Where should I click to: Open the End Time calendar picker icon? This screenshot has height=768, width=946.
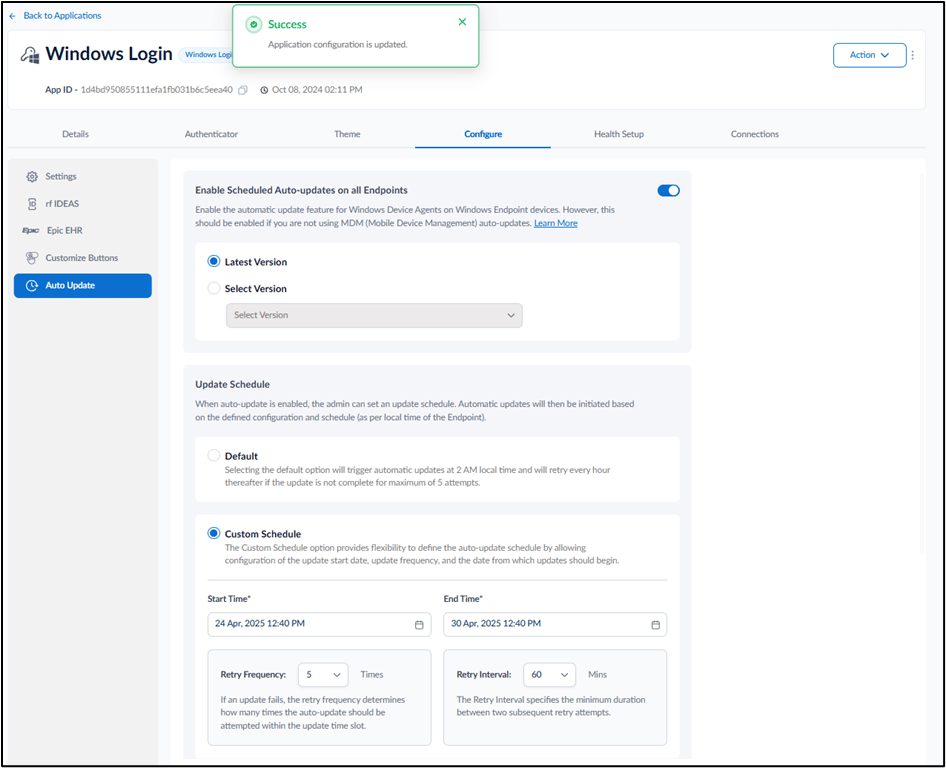(656, 624)
